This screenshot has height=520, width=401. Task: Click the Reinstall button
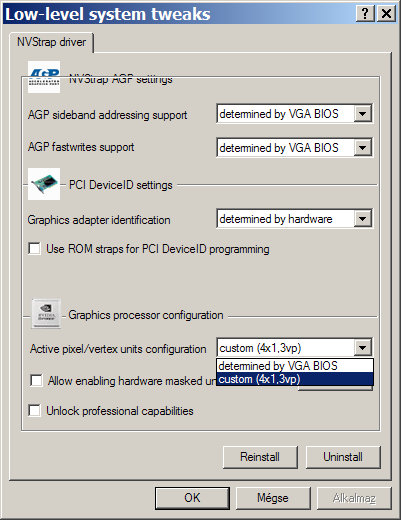(x=260, y=457)
